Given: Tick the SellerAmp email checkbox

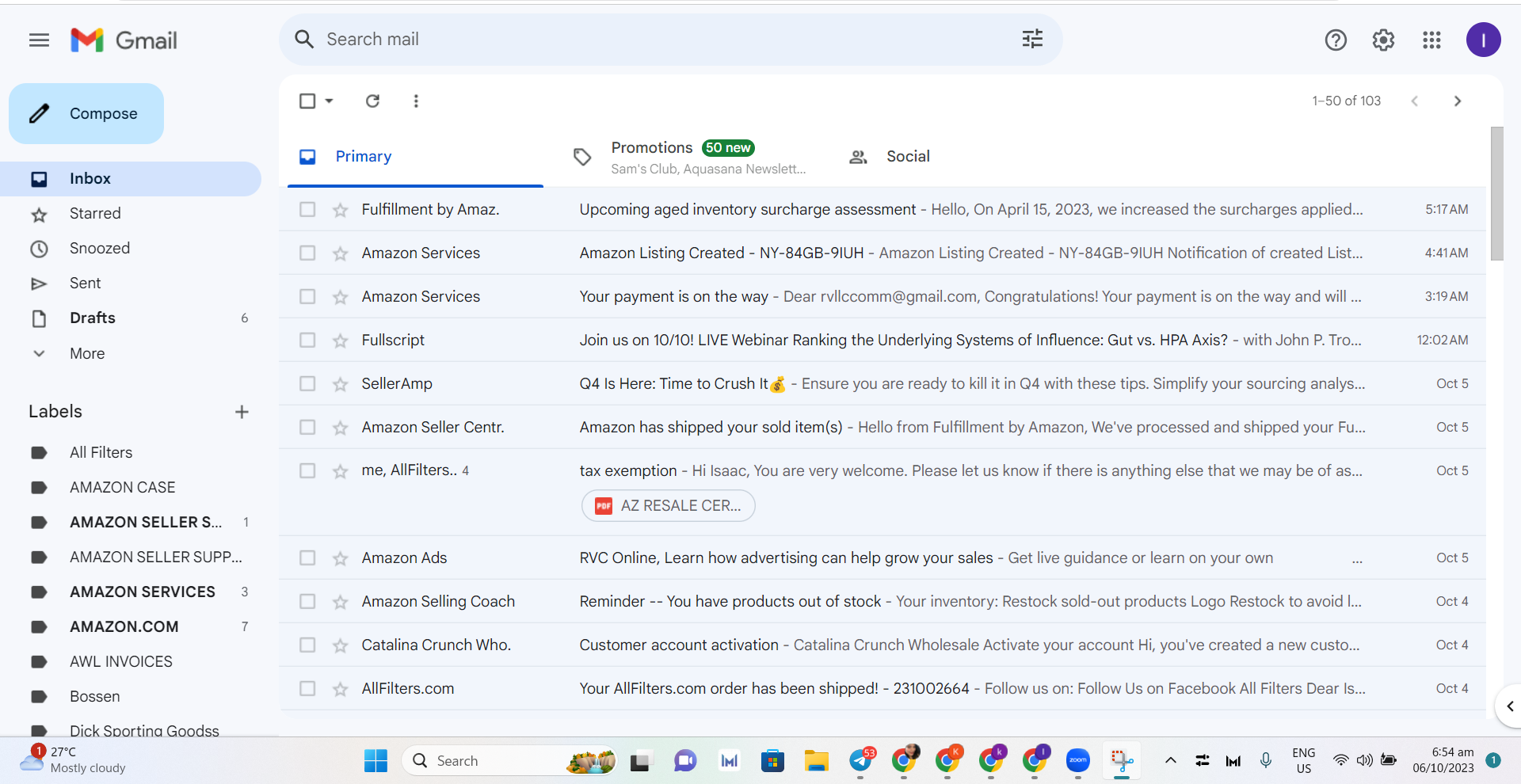Looking at the screenshot, I should pos(307,383).
